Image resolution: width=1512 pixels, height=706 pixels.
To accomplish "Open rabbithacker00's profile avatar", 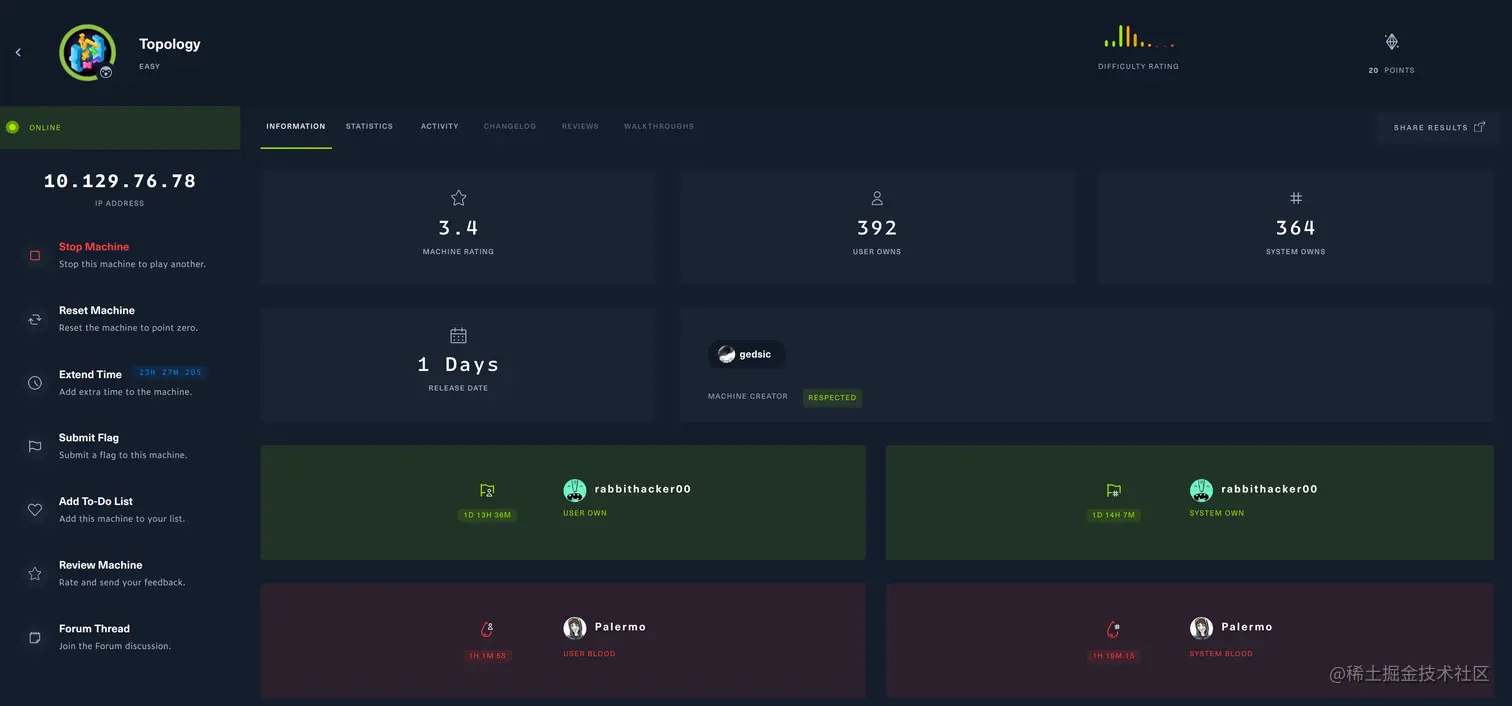I will tap(575, 489).
